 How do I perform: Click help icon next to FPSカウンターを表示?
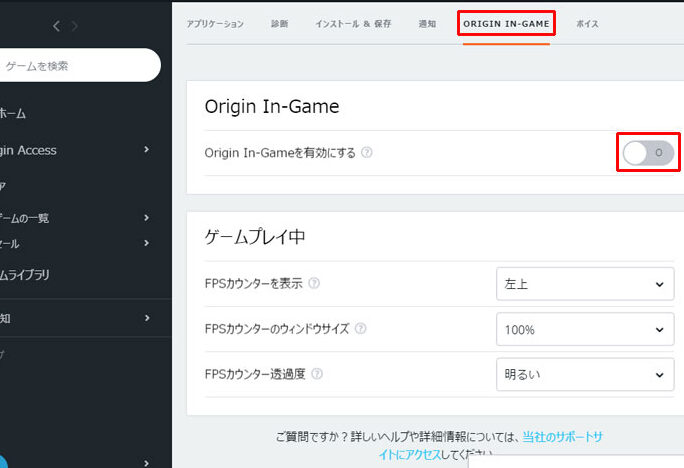[314, 284]
